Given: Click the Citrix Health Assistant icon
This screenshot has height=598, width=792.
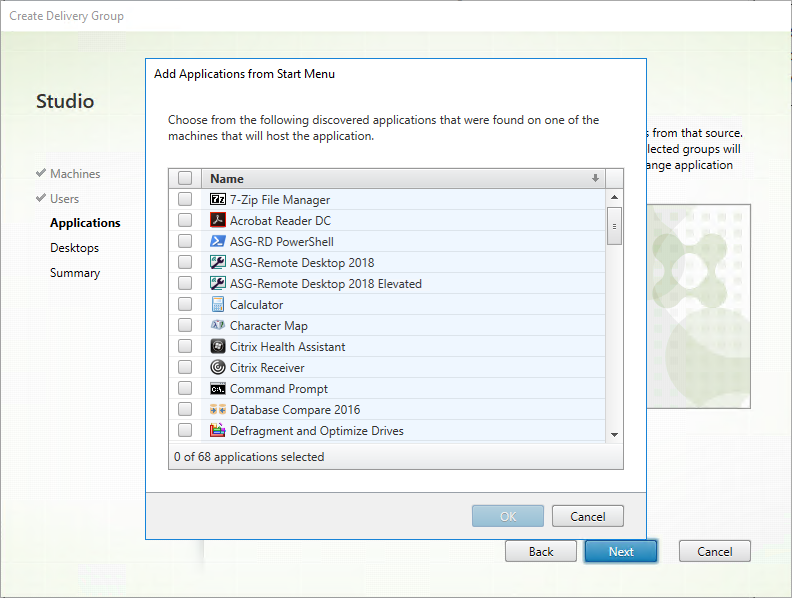Looking at the screenshot, I should tap(218, 346).
